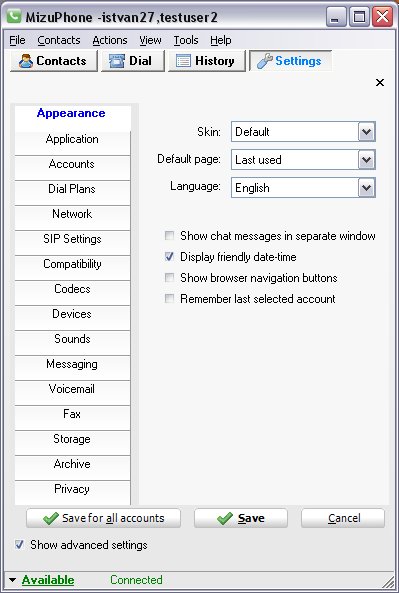Enable Show browser navigation buttons

pos(169,278)
